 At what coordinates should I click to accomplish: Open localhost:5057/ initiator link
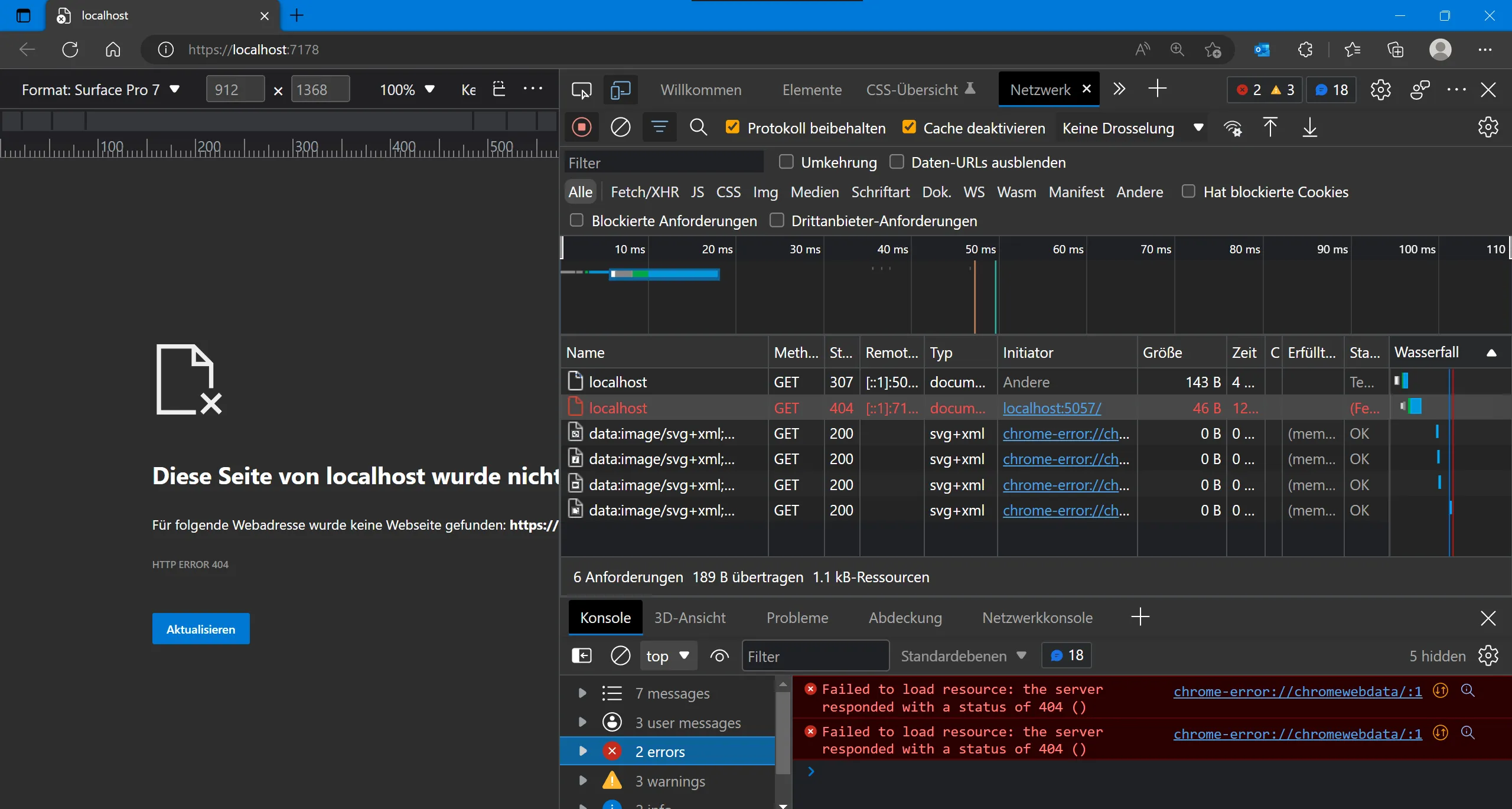1051,408
